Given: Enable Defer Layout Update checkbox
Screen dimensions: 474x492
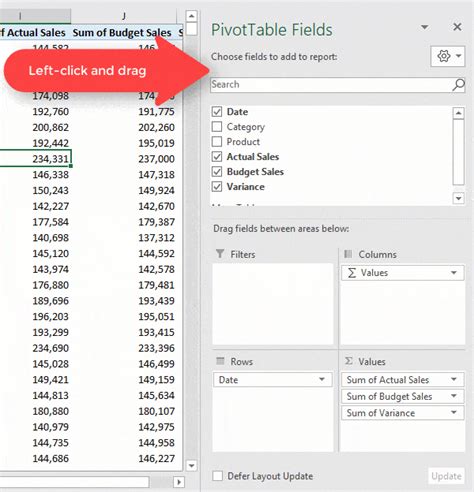Looking at the screenshot, I should pos(218,476).
